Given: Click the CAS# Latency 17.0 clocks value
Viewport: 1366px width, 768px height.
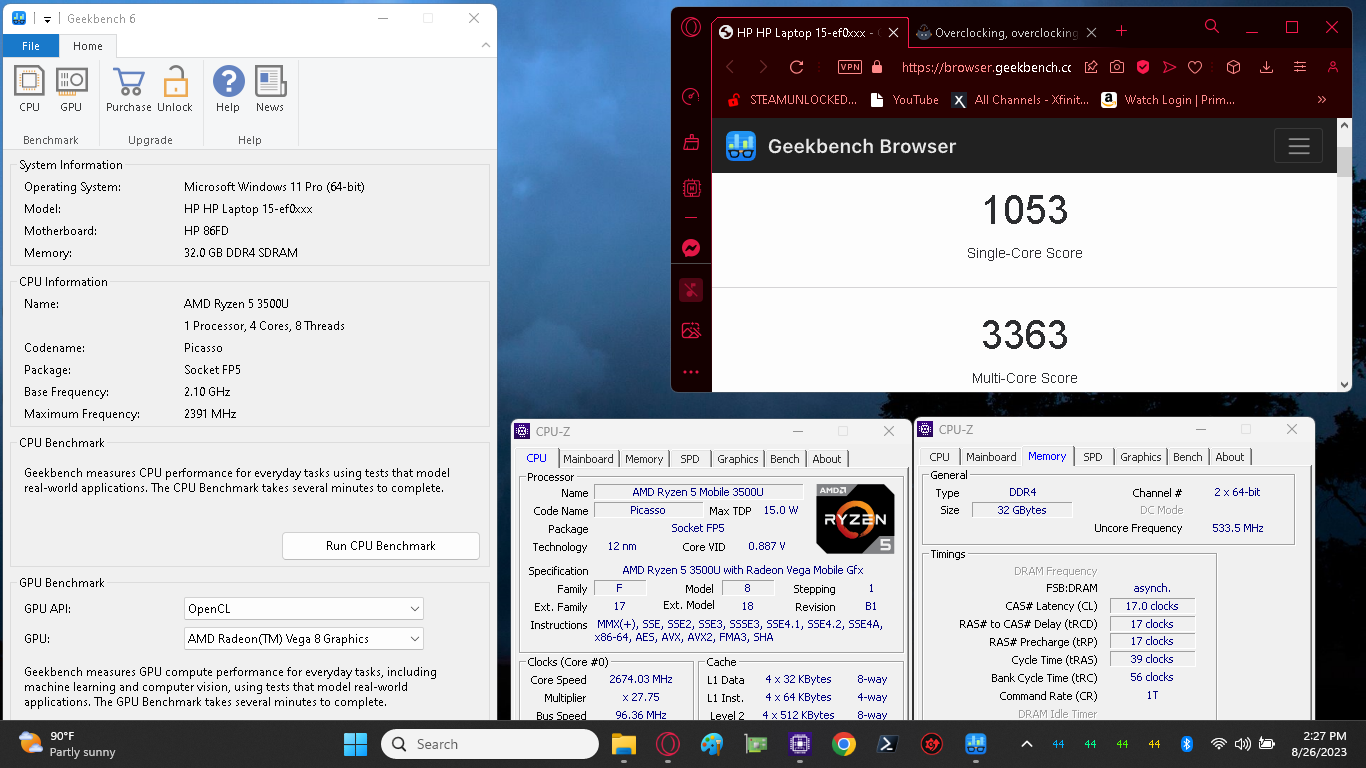Looking at the screenshot, I should coord(1152,606).
